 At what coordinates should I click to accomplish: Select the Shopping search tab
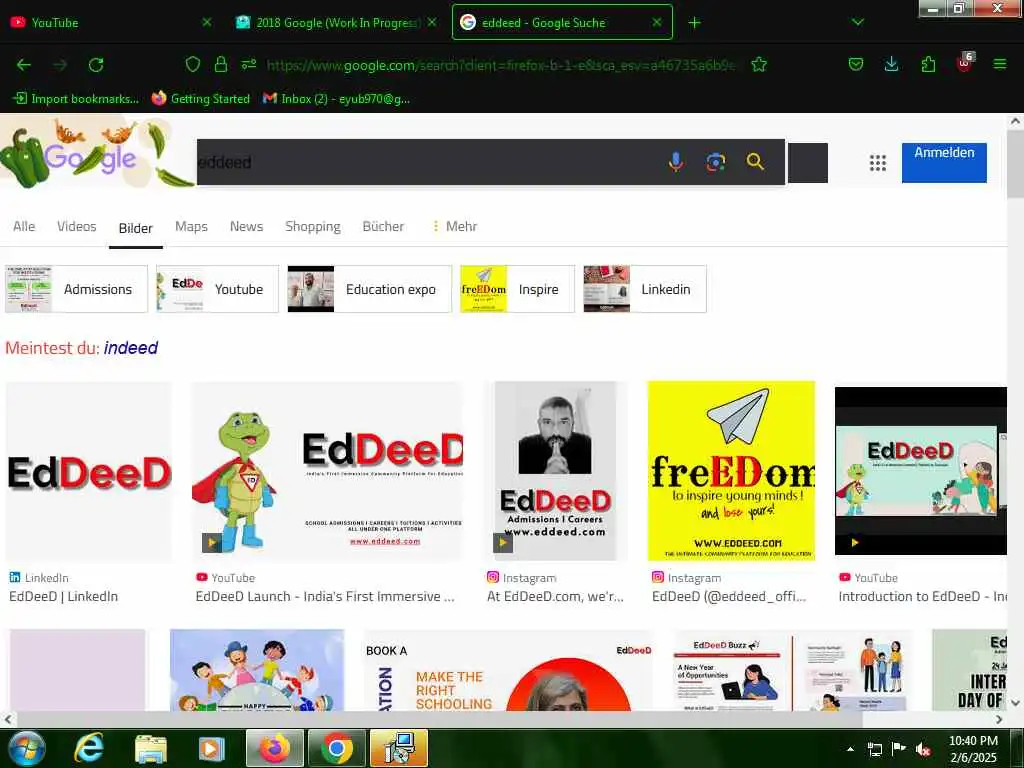click(x=313, y=226)
